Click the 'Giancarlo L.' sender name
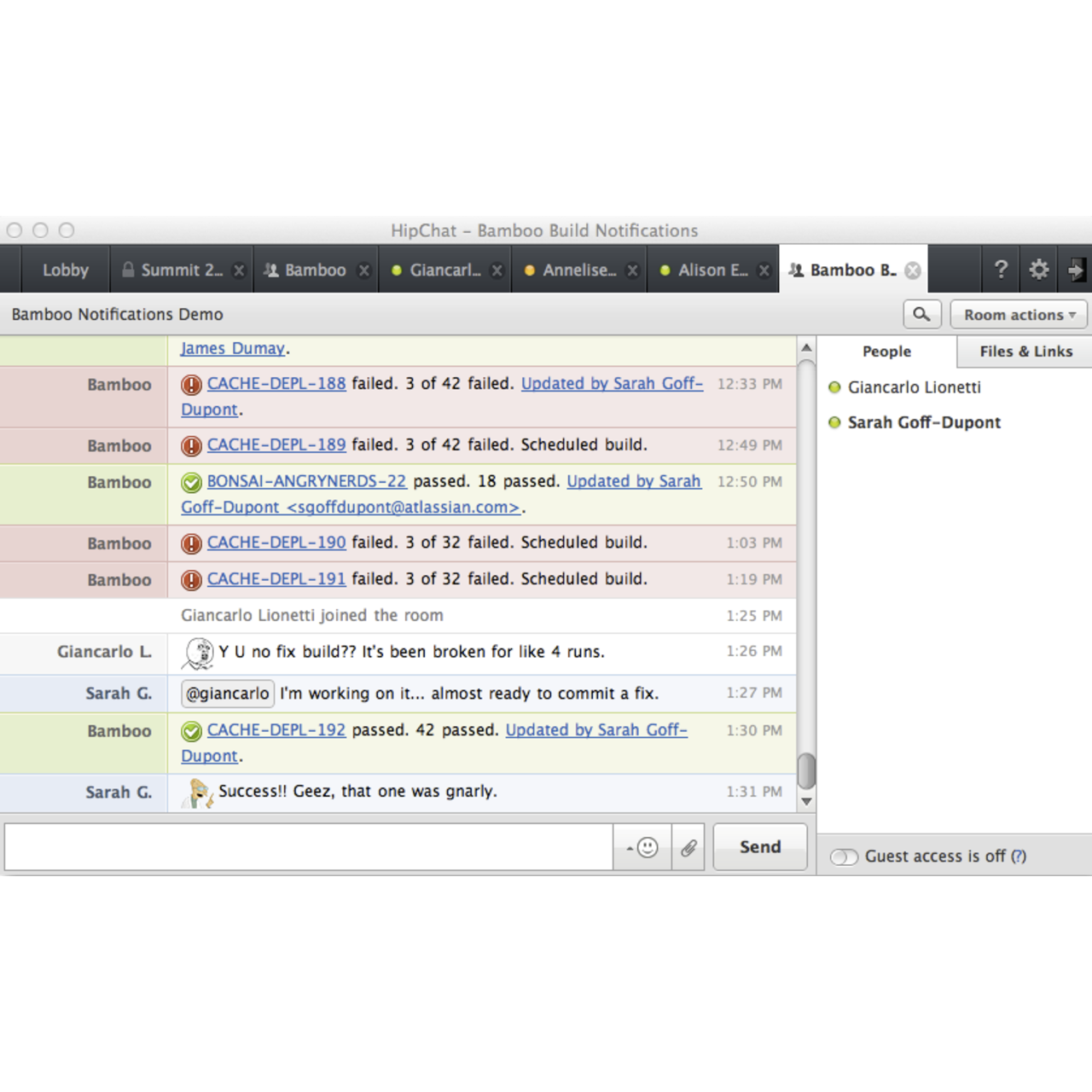 (x=105, y=652)
